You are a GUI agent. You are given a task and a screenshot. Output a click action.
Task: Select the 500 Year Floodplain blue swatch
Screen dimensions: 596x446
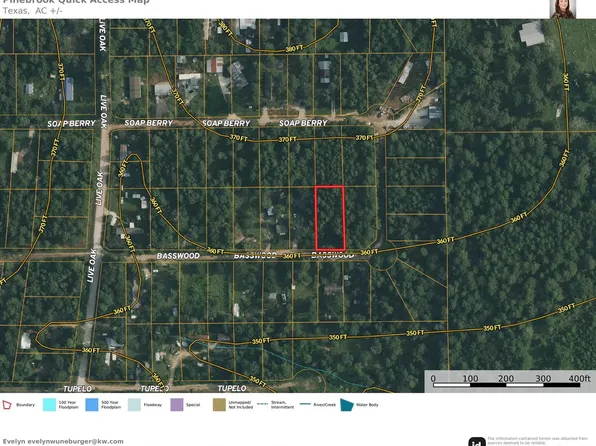[92, 405]
